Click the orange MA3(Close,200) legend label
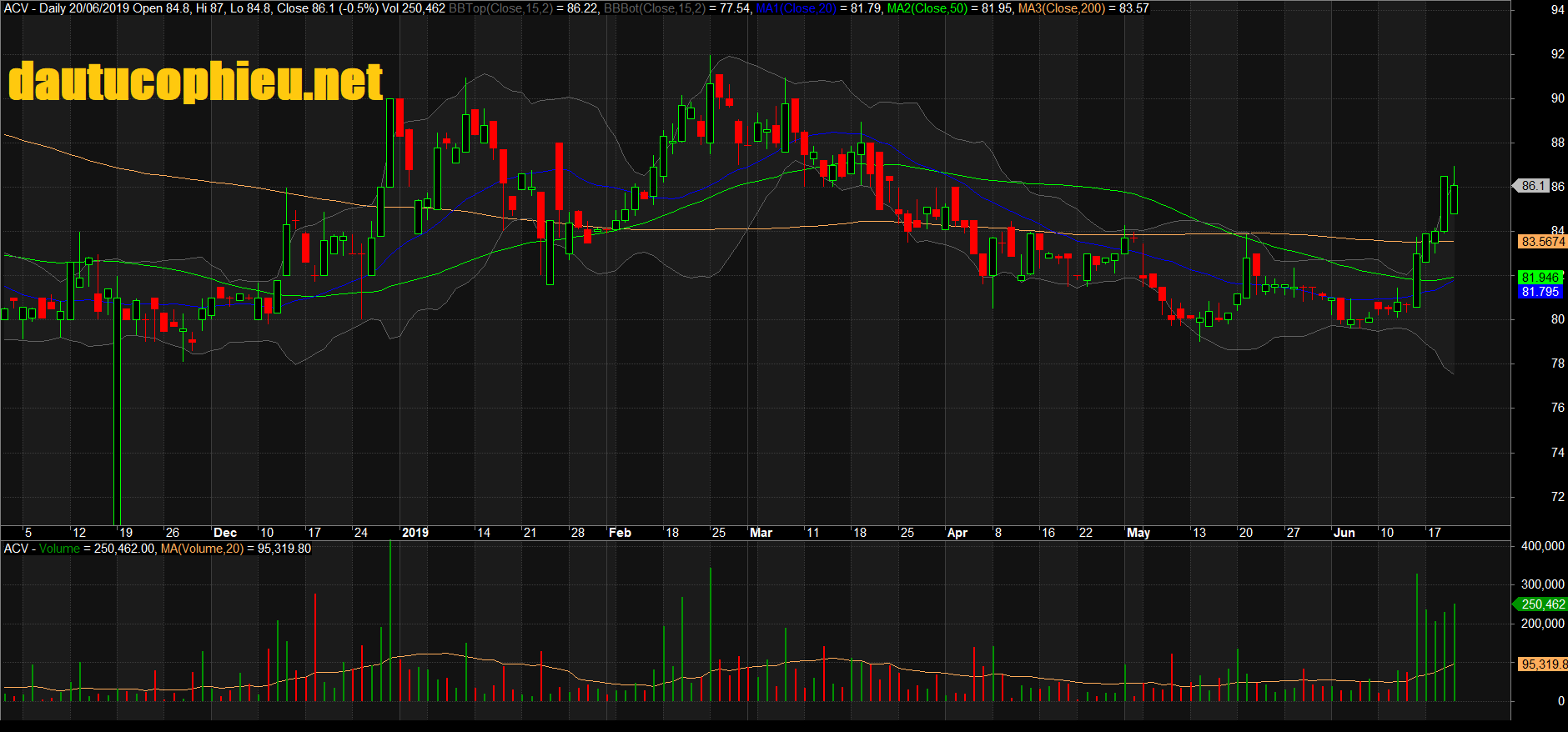Image resolution: width=1568 pixels, height=732 pixels. [1061, 8]
